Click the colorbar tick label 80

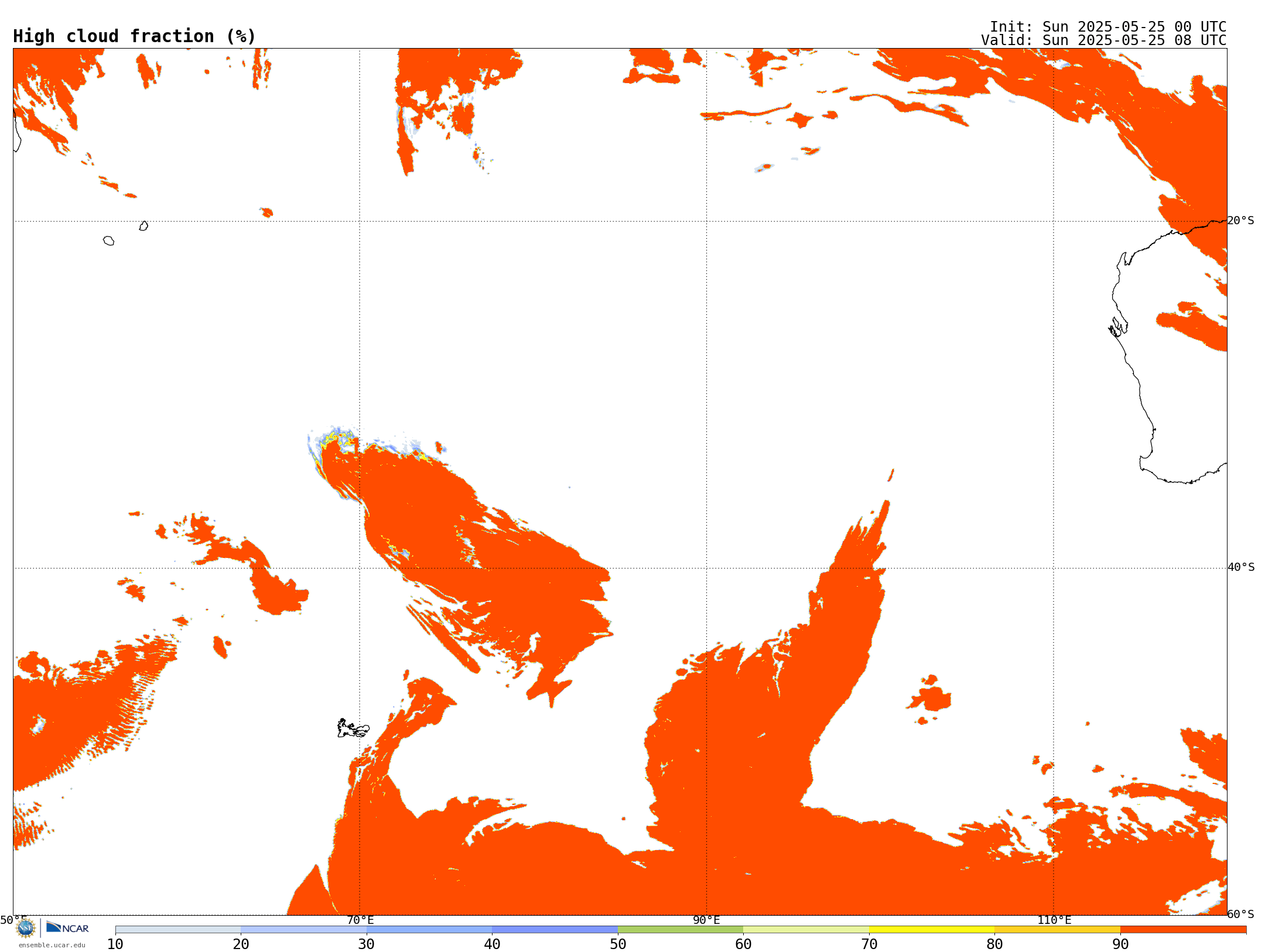994,944
